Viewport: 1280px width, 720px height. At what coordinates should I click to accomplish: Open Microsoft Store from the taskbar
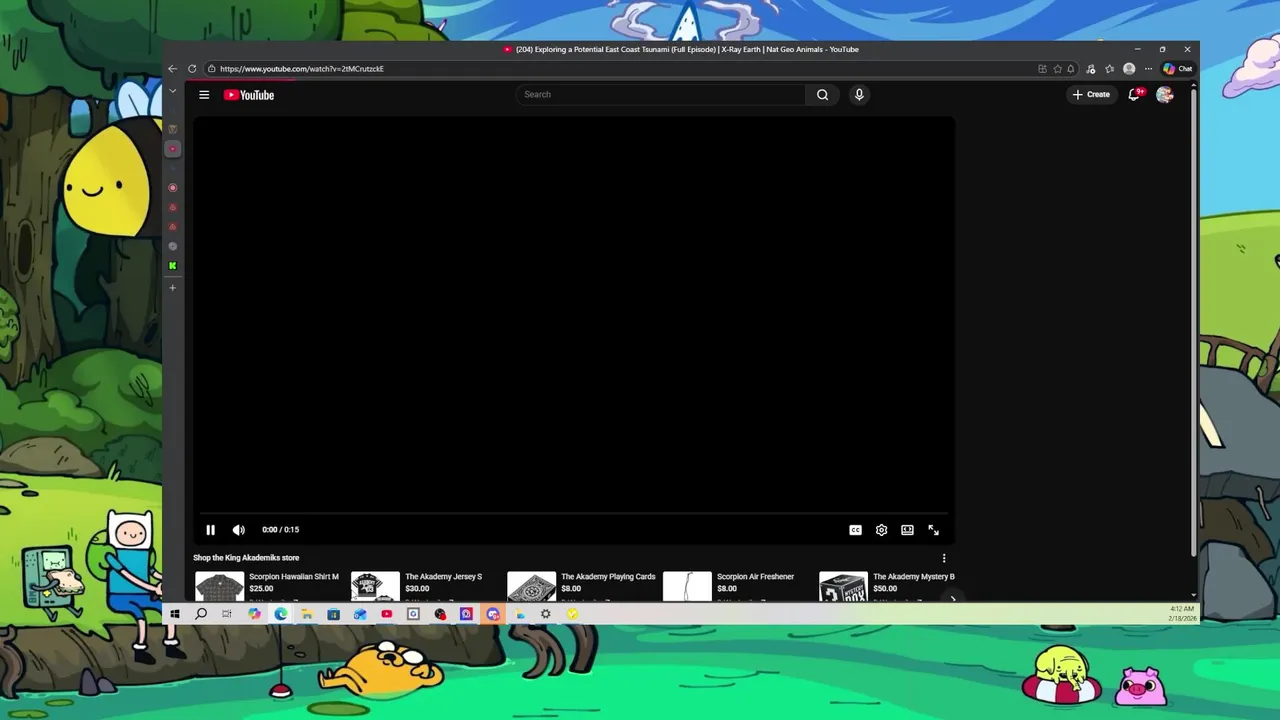[333, 614]
